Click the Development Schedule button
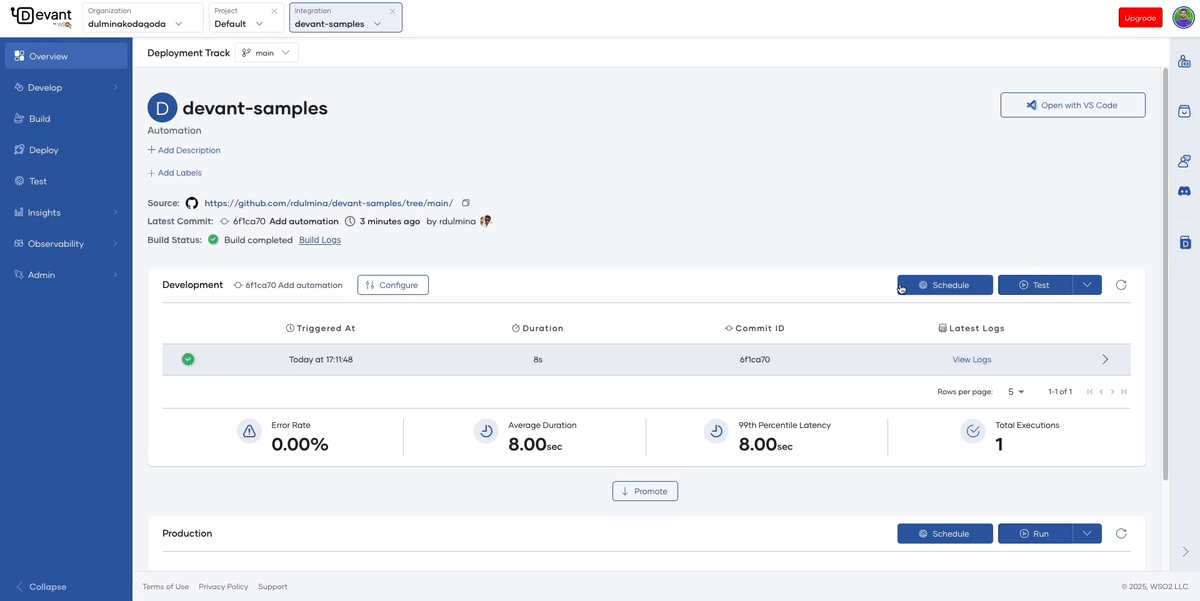This screenshot has width=1200, height=601. point(945,285)
